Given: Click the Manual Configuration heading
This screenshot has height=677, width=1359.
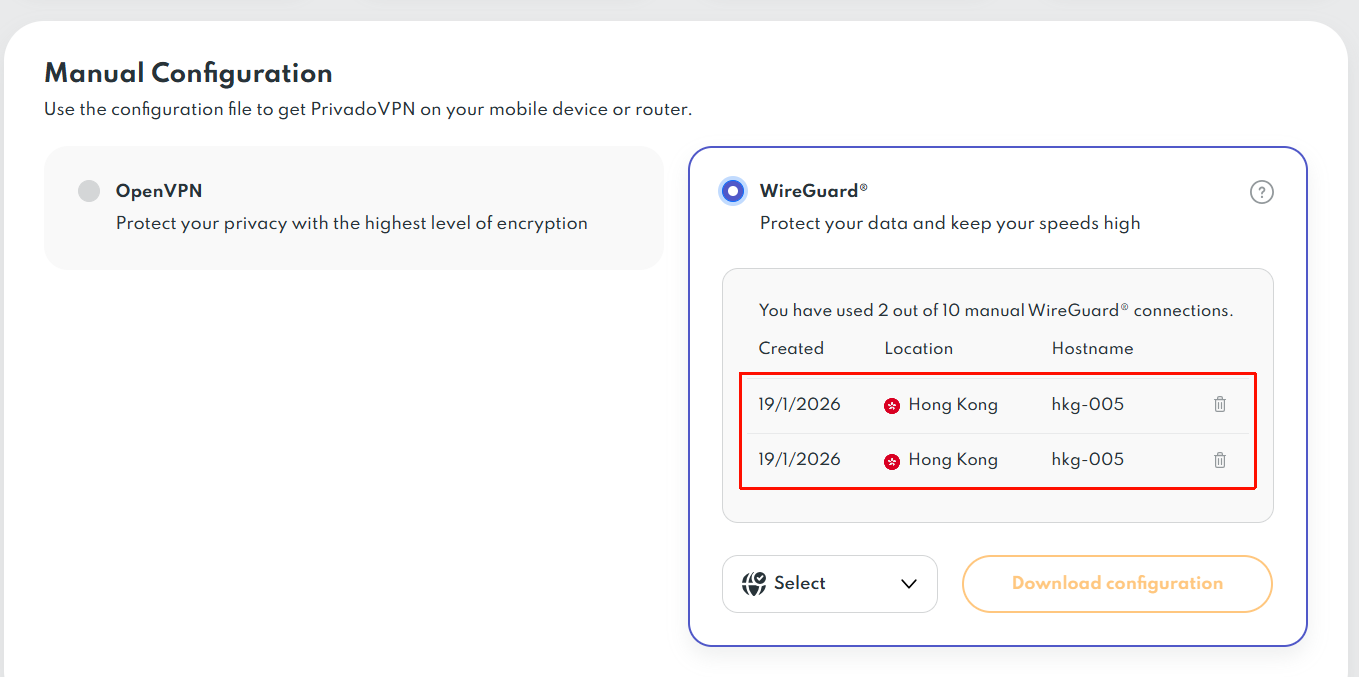Looking at the screenshot, I should pos(188,73).
